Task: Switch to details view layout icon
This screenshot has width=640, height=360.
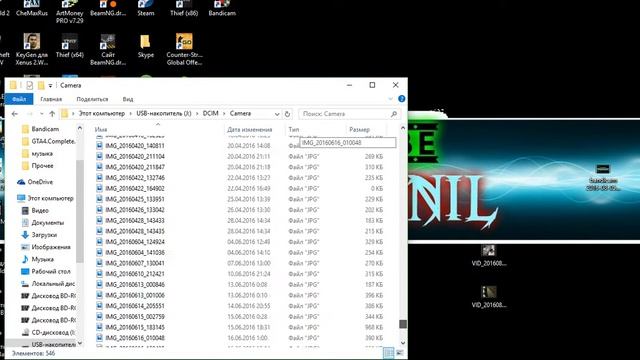Action: click(x=389, y=353)
